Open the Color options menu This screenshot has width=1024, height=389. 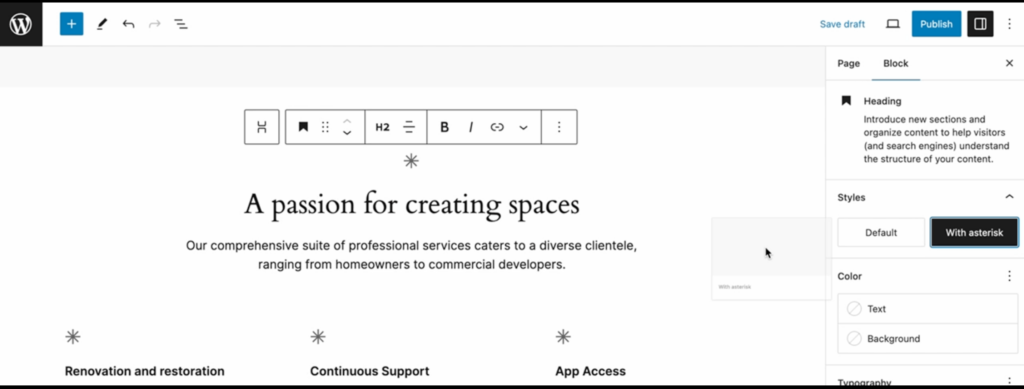pyautogui.click(x=1010, y=276)
